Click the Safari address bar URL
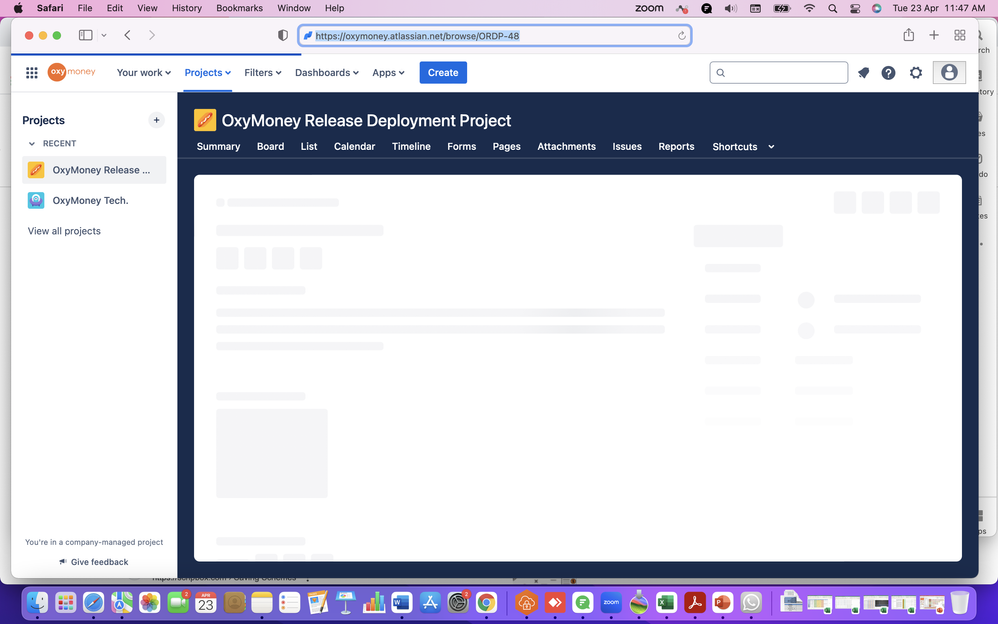The width and height of the screenshot is (998, 624). 417,36
